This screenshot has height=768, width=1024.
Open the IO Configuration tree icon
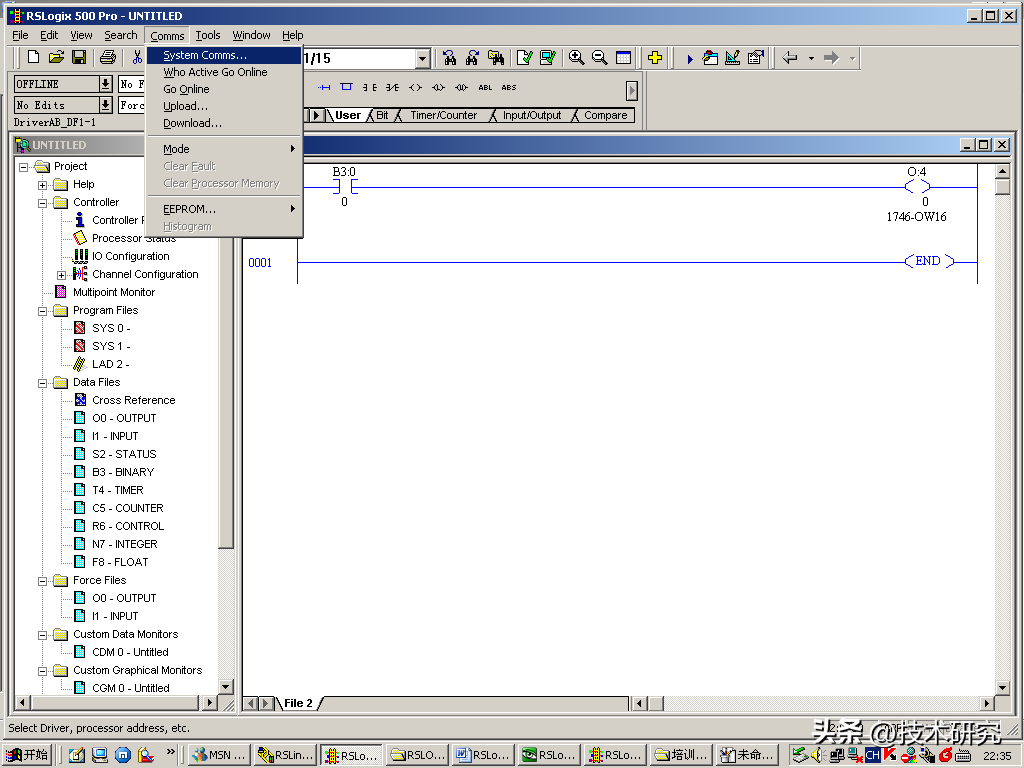81,256
